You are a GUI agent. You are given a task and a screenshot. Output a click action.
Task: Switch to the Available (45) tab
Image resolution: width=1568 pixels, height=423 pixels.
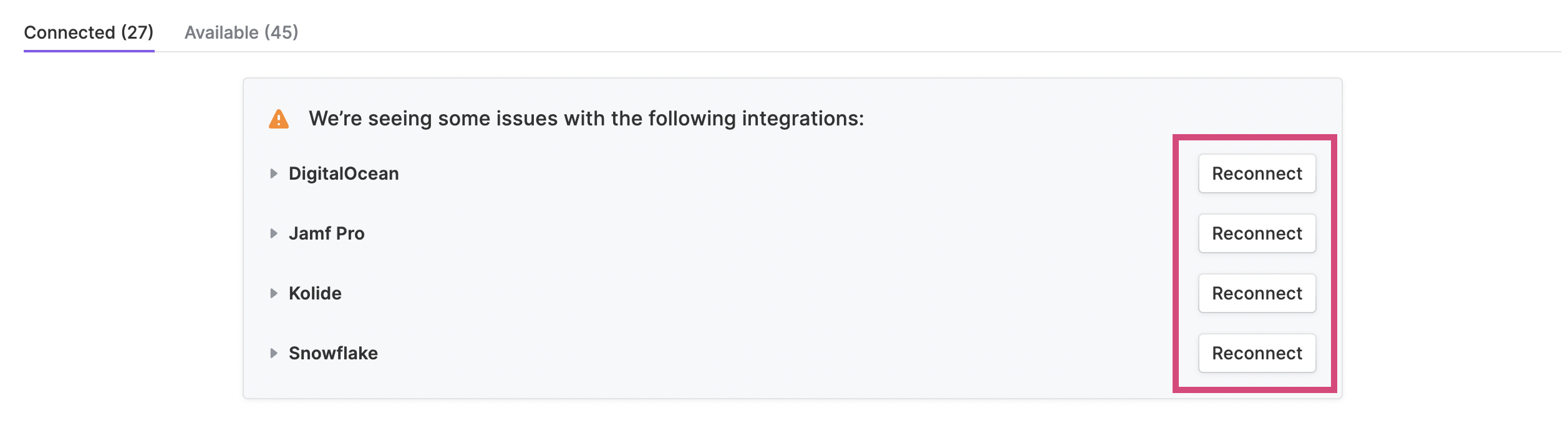[241, 32]
